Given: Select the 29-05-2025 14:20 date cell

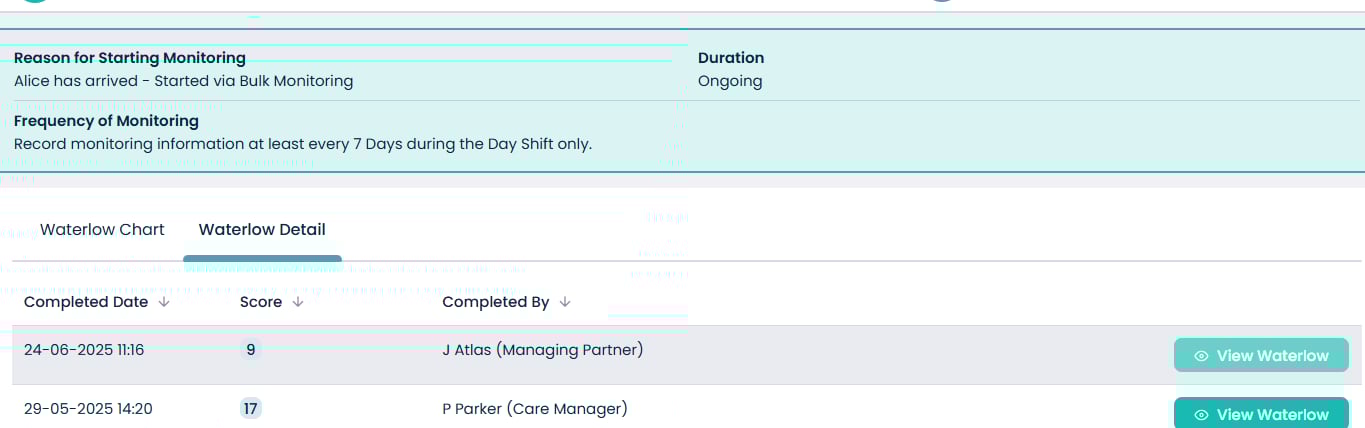Looking at the screenshot, I should (x=88, y=408).
